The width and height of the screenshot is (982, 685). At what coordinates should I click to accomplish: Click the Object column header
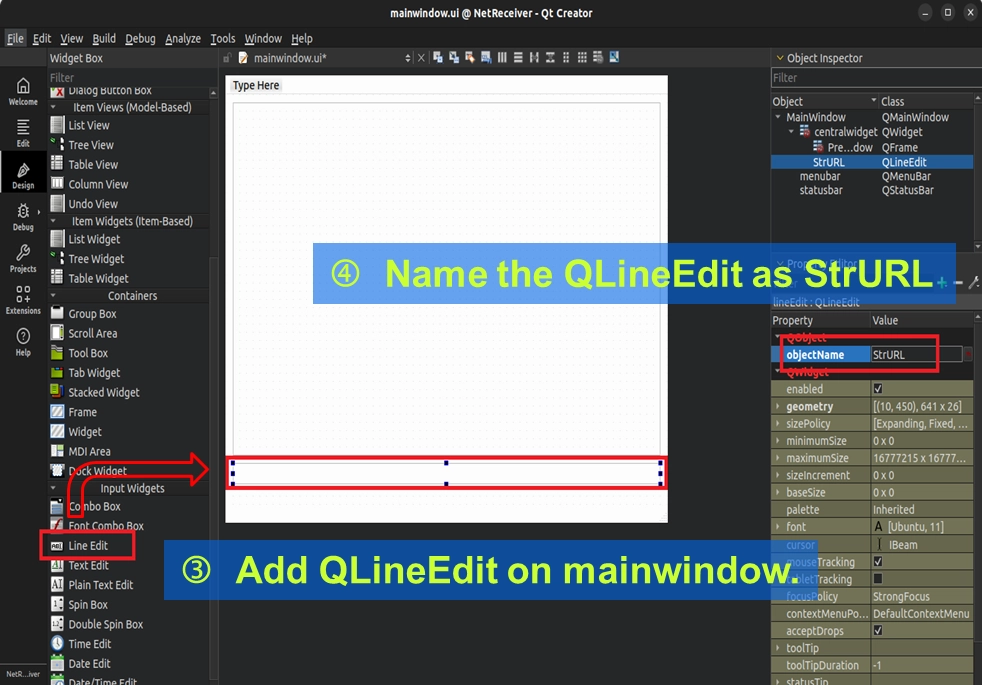point(824,101)
